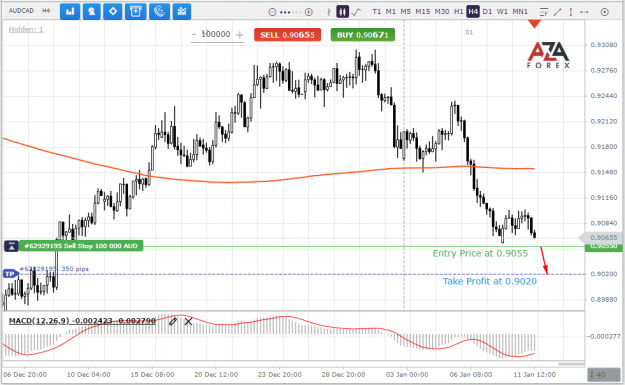
Task: Select the M1 timeframe
Action: coord(391,12)
